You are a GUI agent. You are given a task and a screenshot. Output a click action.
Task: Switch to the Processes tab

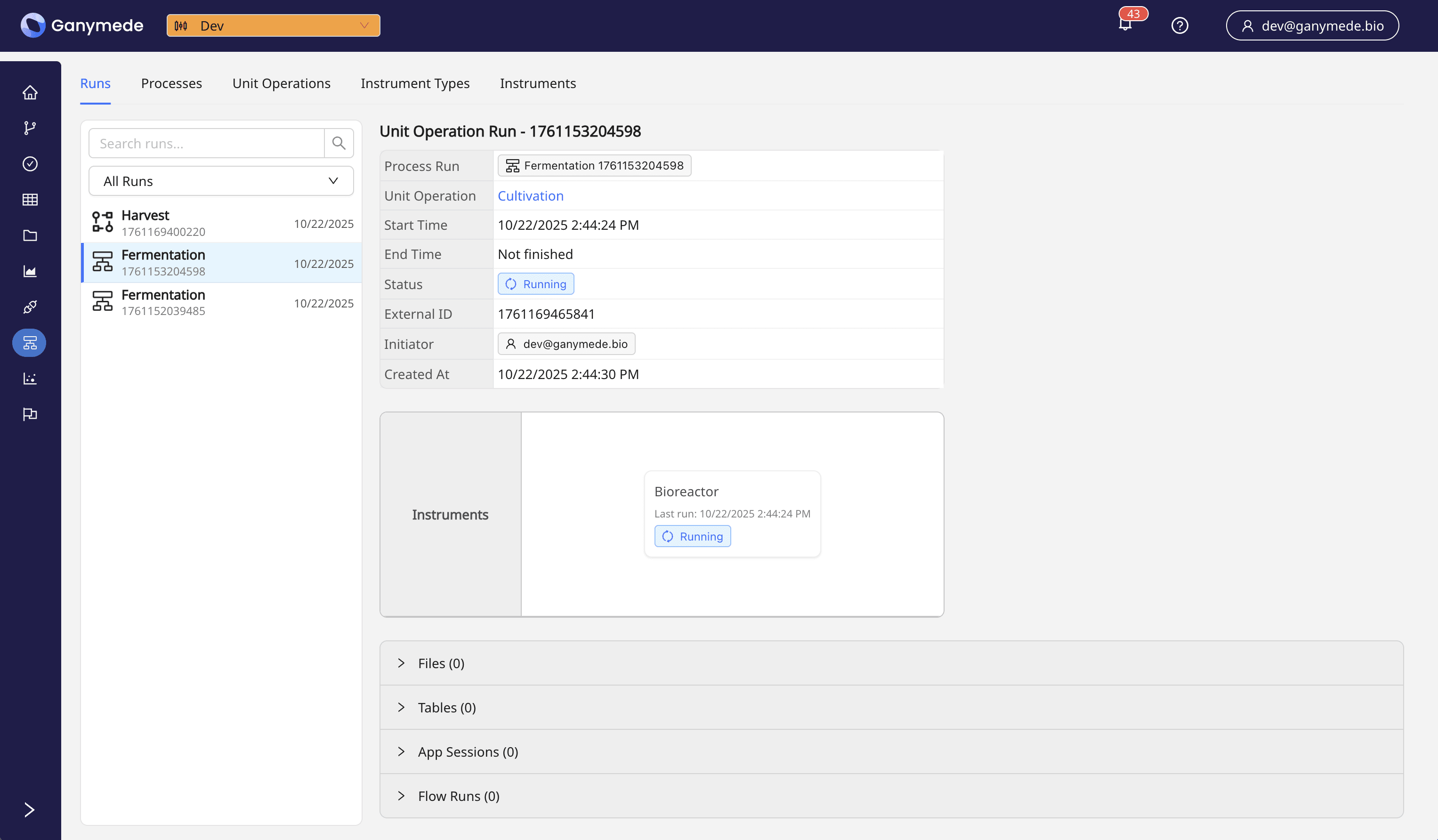(171, 83)
